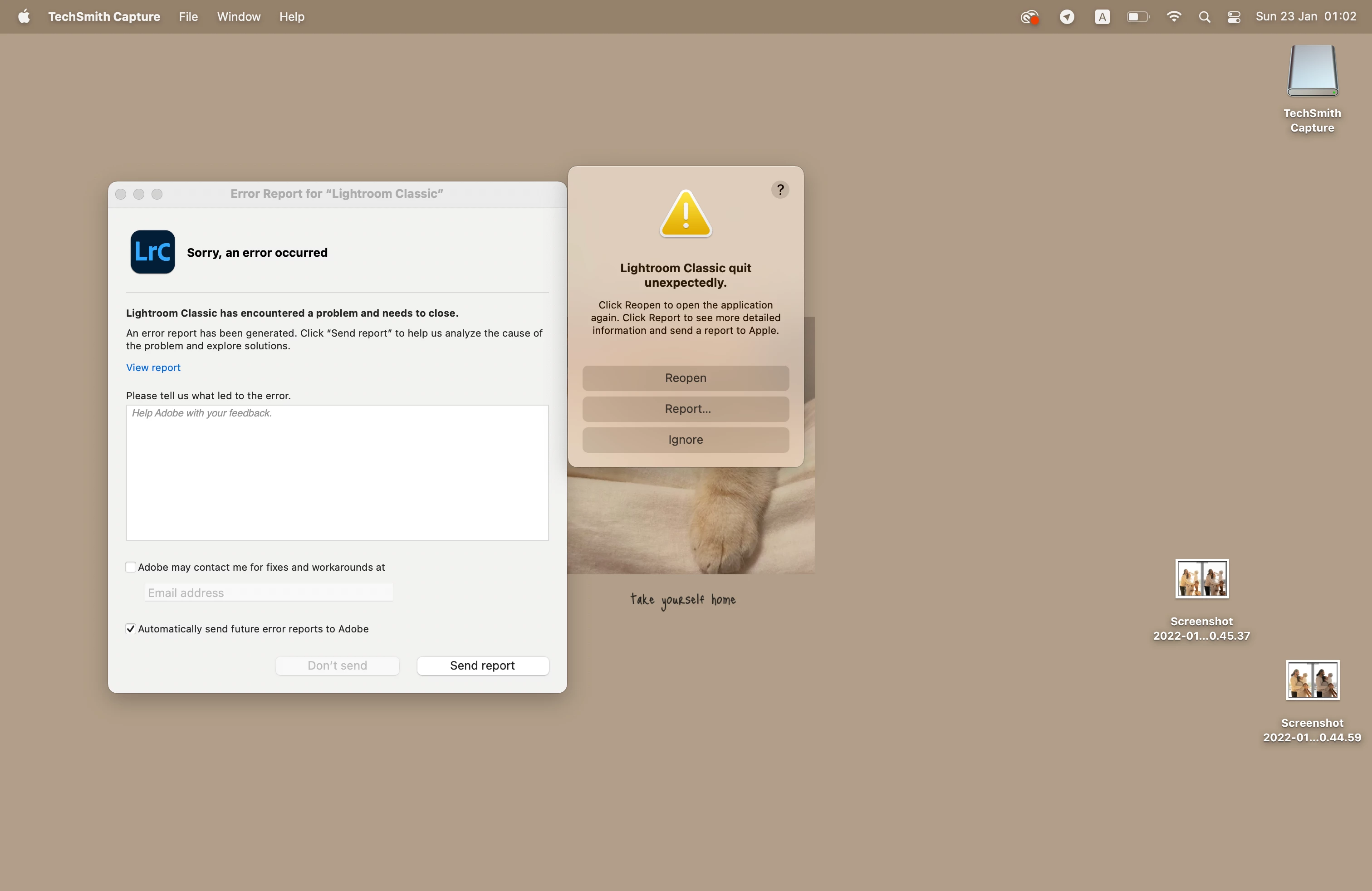Open Spotlight search magnifier
The width and height of the screenshot is (1372, 891).
(x=1204, y=17)
